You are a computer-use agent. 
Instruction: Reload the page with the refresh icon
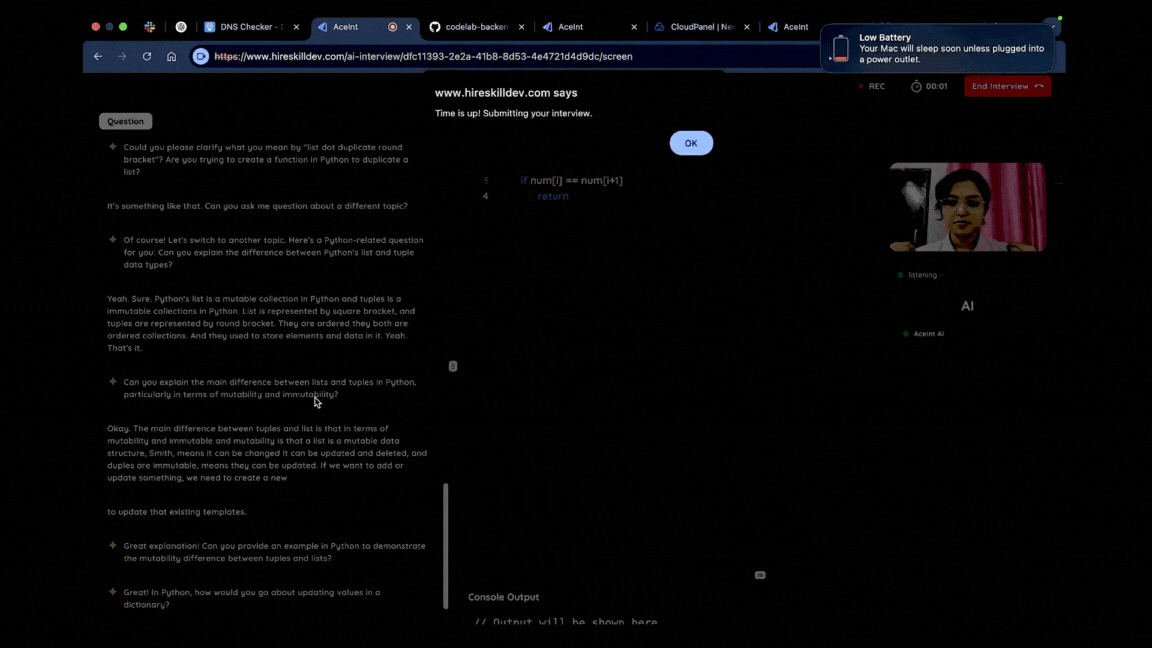tap(147, 57)
